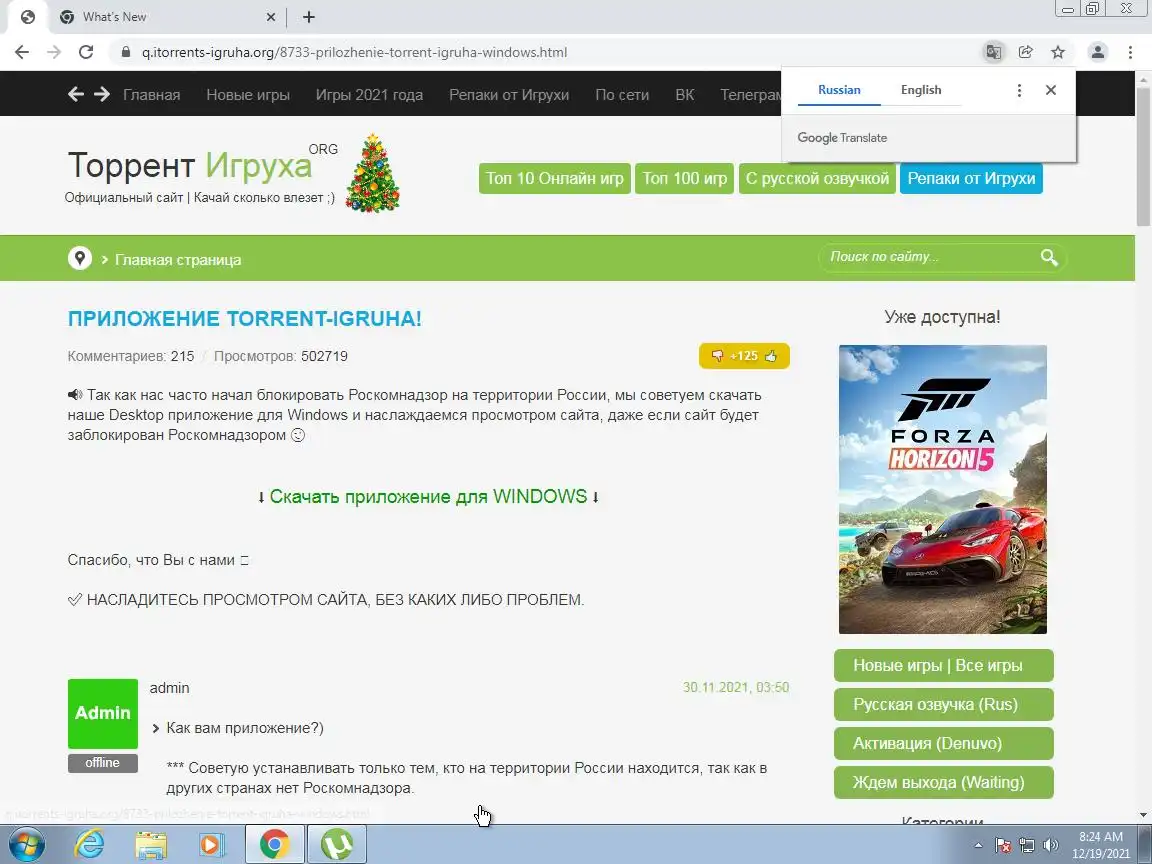Click Русская озвучка (Rus) sidebar button

click(943, 705)
